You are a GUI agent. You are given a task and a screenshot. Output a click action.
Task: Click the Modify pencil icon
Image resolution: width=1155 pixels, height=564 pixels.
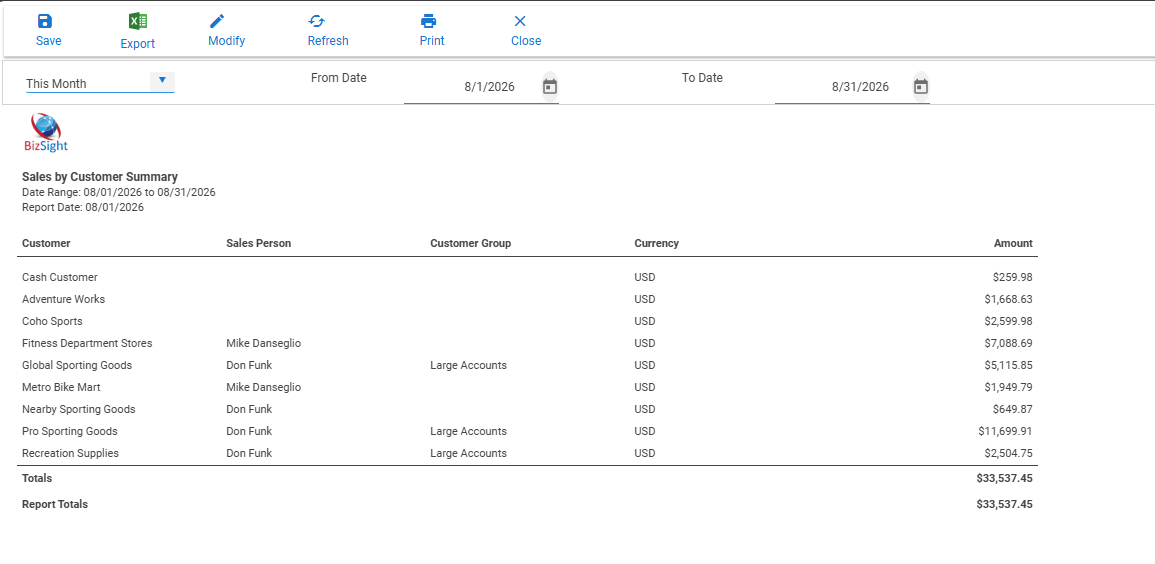[x=217, y=21]
